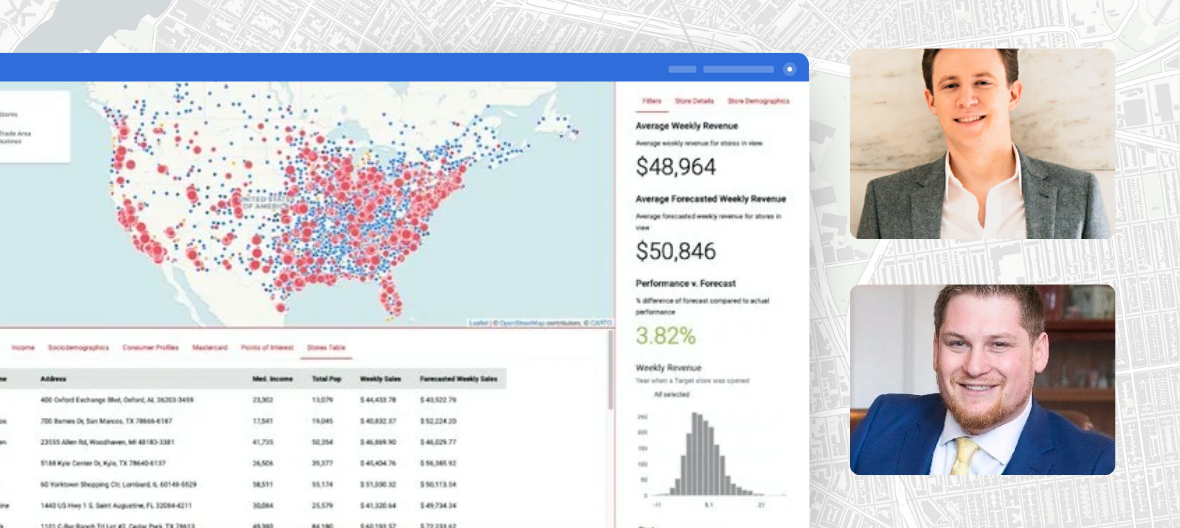Click the Leaflet attribution link
This screenshot has height=528, width=1180.
pos(478,323)
